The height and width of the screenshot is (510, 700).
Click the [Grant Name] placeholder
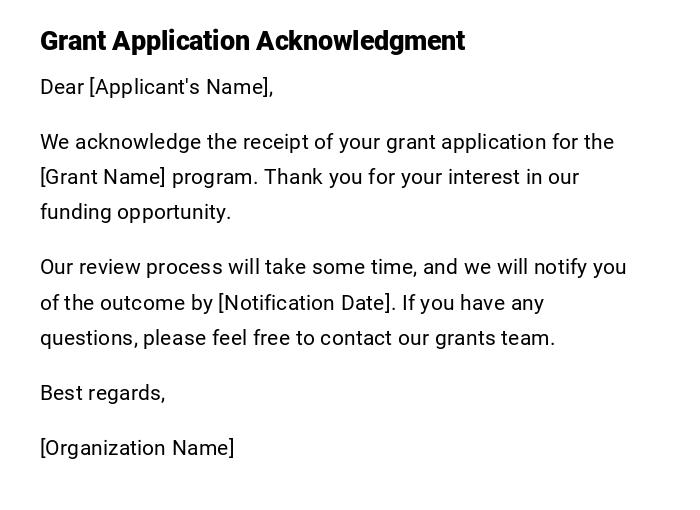102,177
